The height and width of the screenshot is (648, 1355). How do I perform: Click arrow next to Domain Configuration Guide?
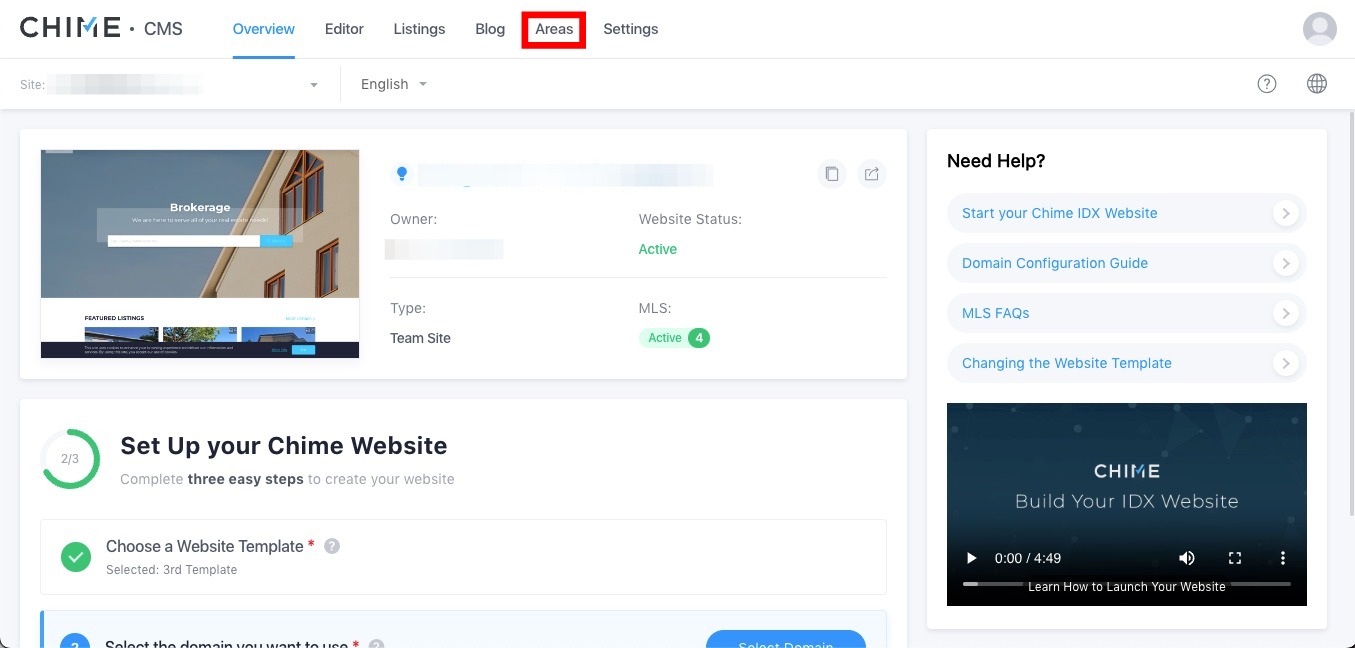[1286, 263]
